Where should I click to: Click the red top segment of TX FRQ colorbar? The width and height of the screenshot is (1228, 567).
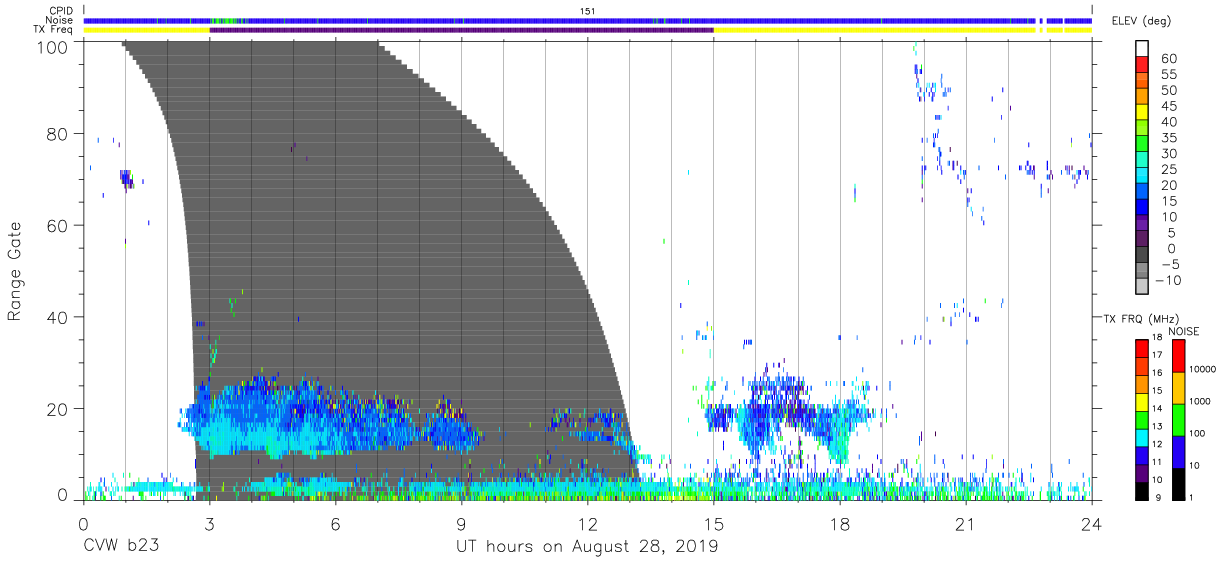pyautogui.click(x=1141, y=348)
